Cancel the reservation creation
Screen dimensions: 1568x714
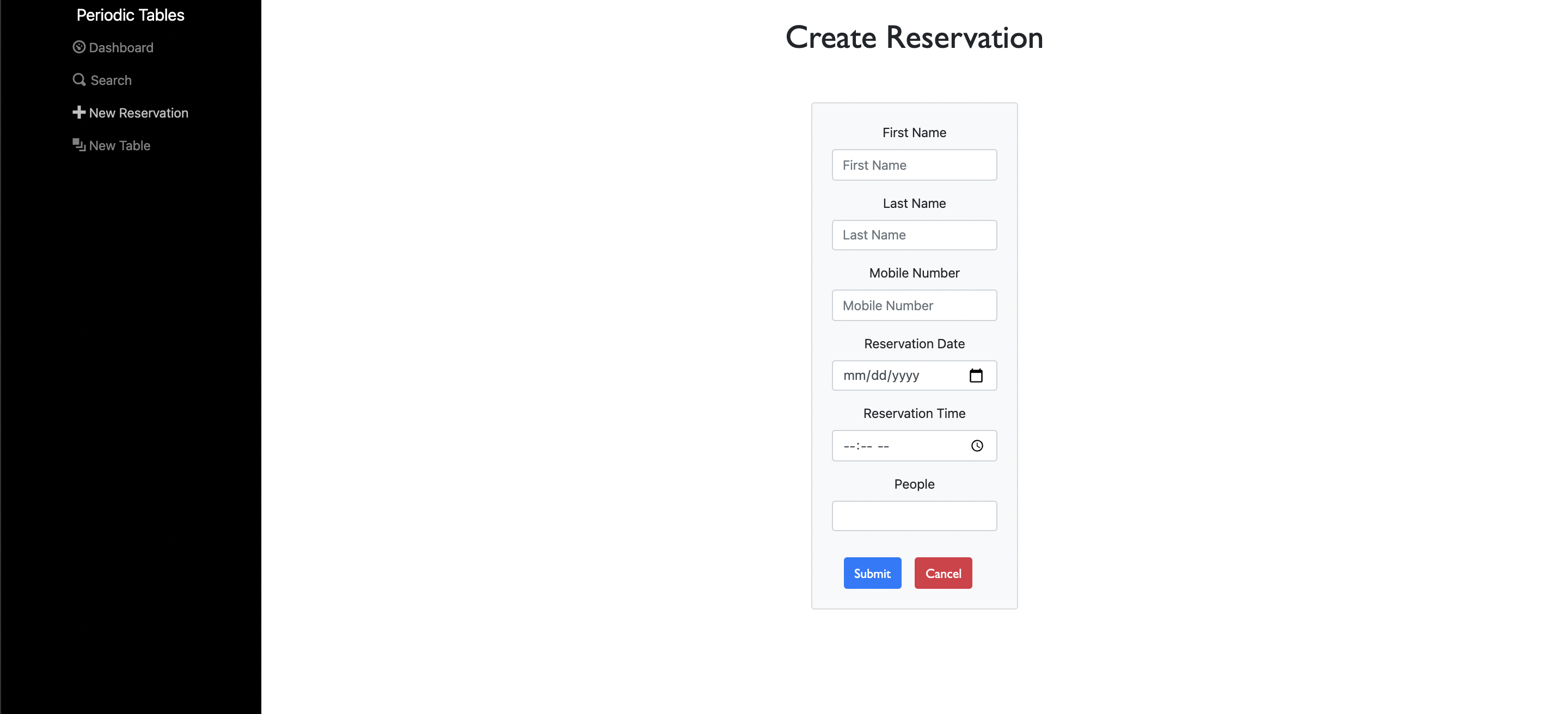(943, 573)
